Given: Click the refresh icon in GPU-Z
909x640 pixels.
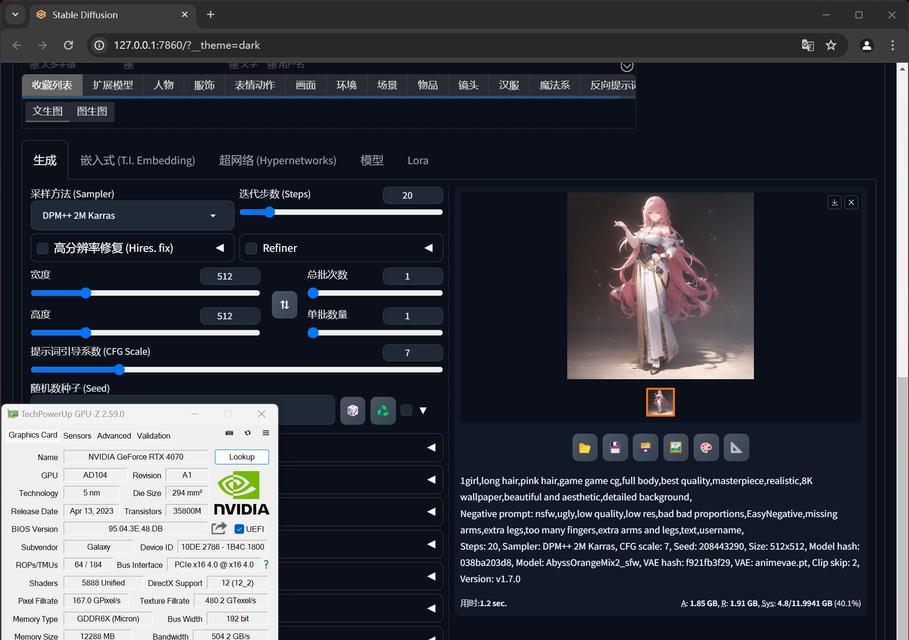Looking at the screenshot, I should [248, 433].
